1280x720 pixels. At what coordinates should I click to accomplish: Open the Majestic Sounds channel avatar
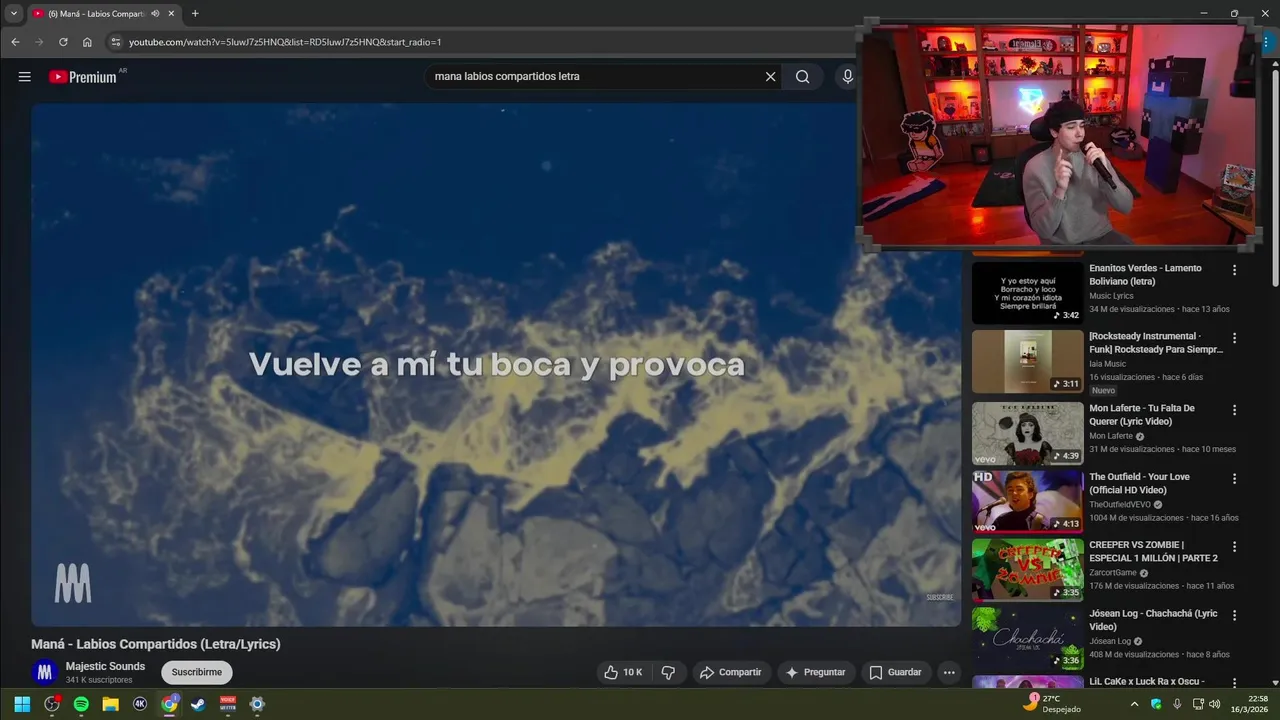coord(44,672)
